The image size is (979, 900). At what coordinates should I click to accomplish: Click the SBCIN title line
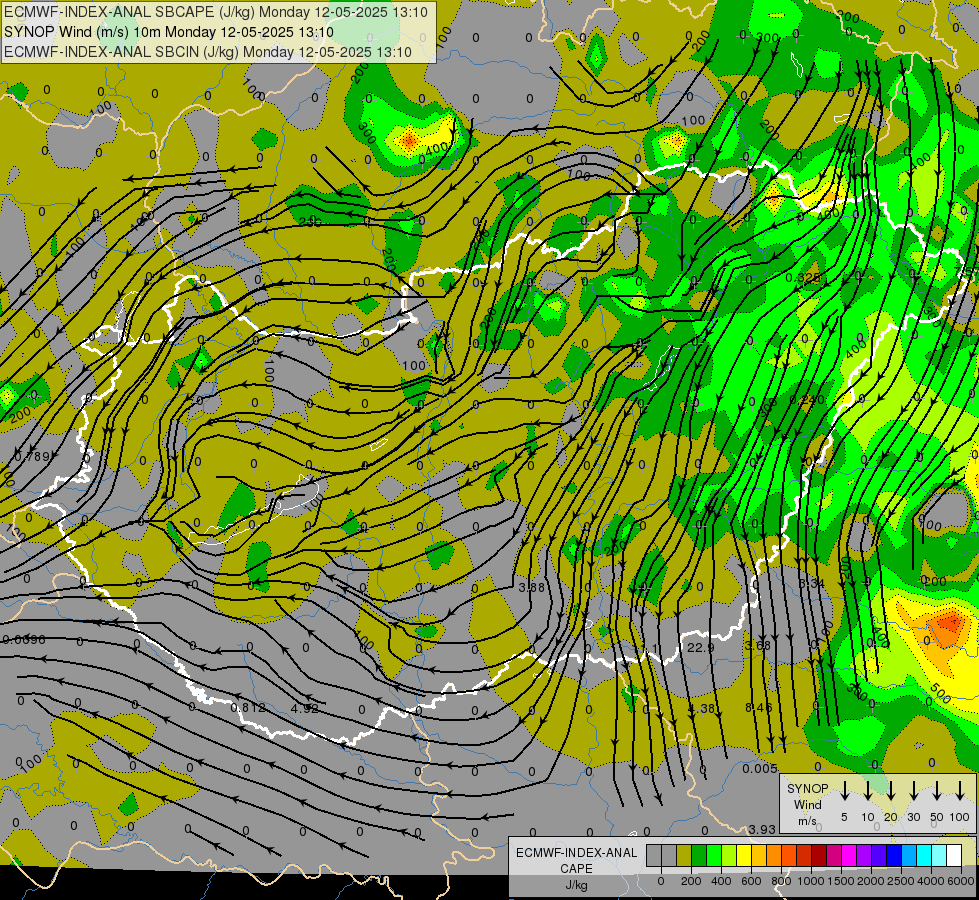coord(208,52)
